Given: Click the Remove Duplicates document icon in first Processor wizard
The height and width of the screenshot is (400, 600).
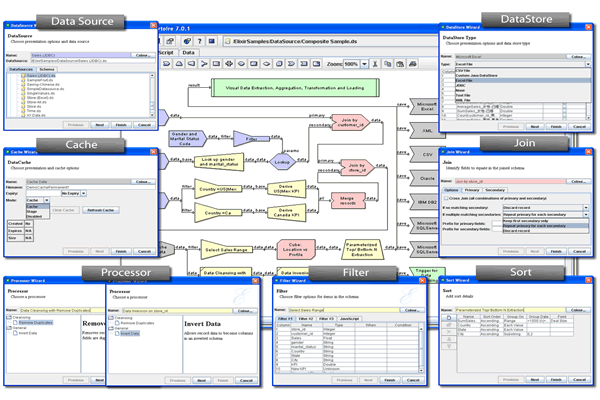Looking at the screenshot, I should [16, 323].
